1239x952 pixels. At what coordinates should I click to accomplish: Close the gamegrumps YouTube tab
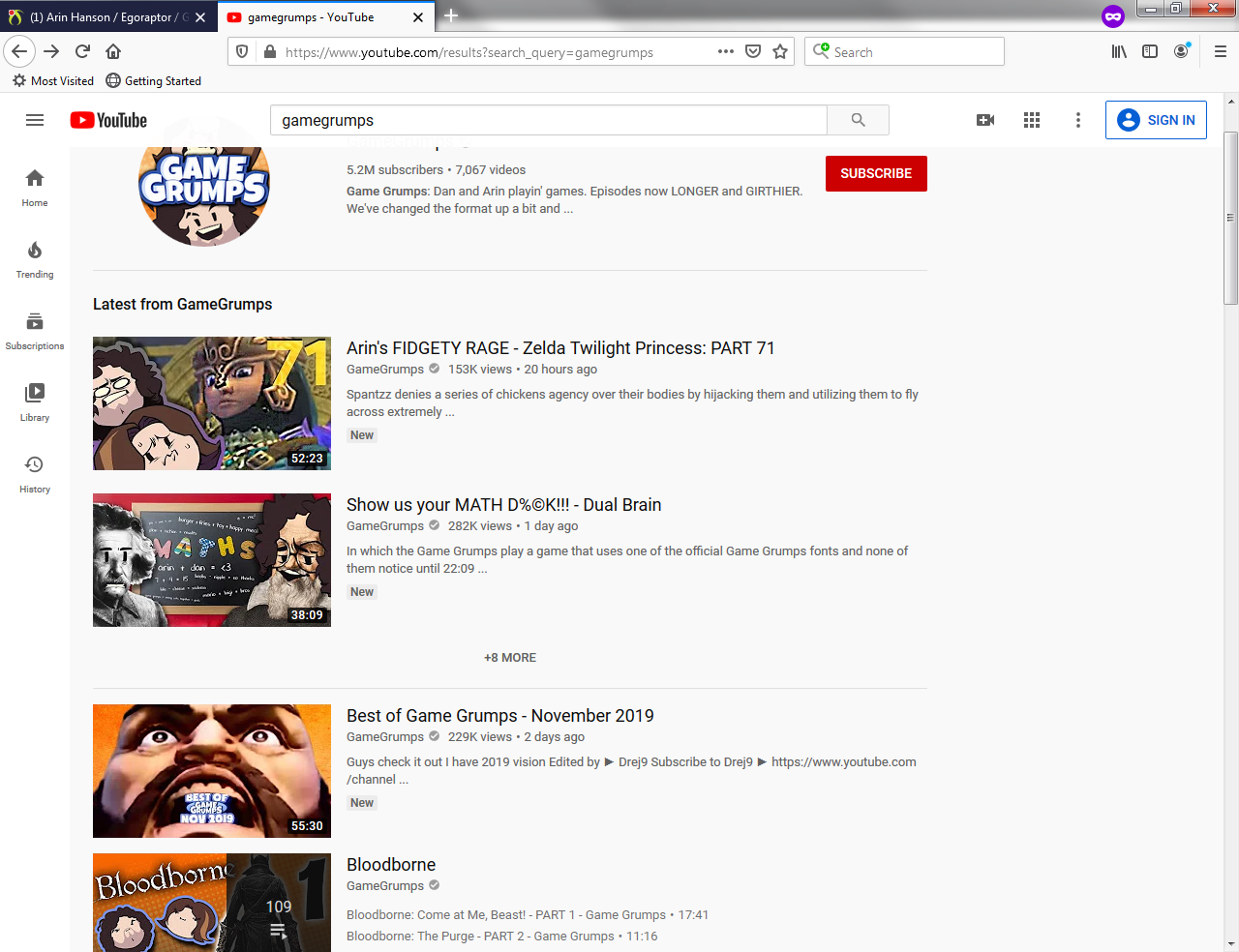click(418, 17)
